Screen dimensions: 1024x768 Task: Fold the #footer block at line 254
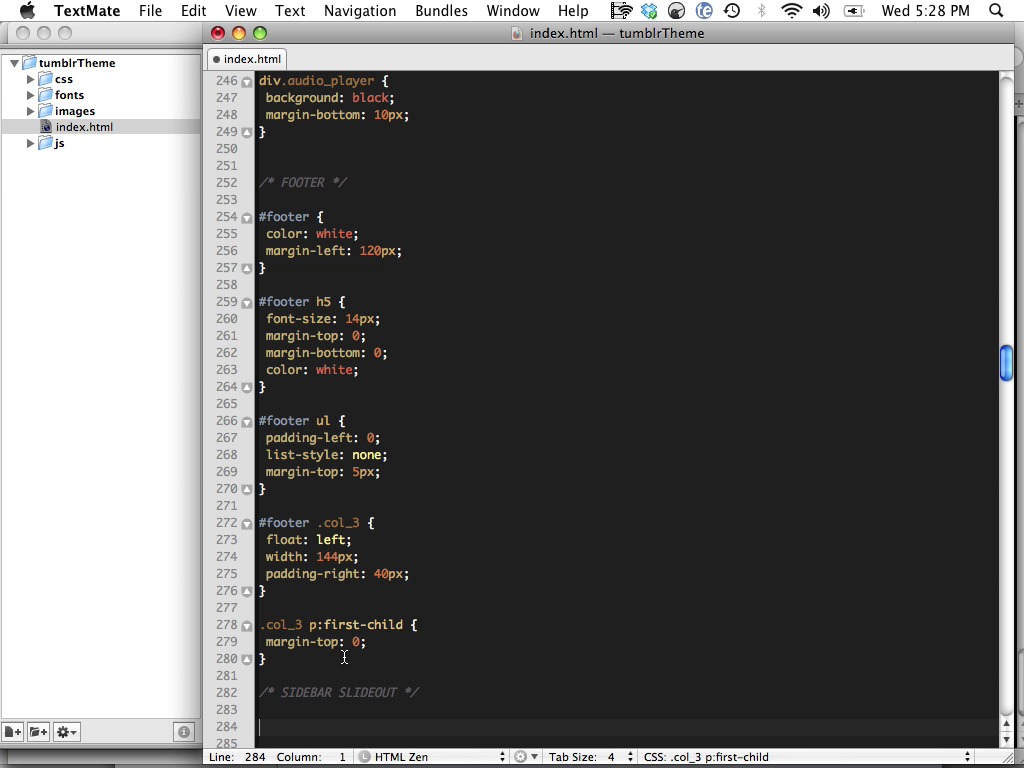click(246, 218)
